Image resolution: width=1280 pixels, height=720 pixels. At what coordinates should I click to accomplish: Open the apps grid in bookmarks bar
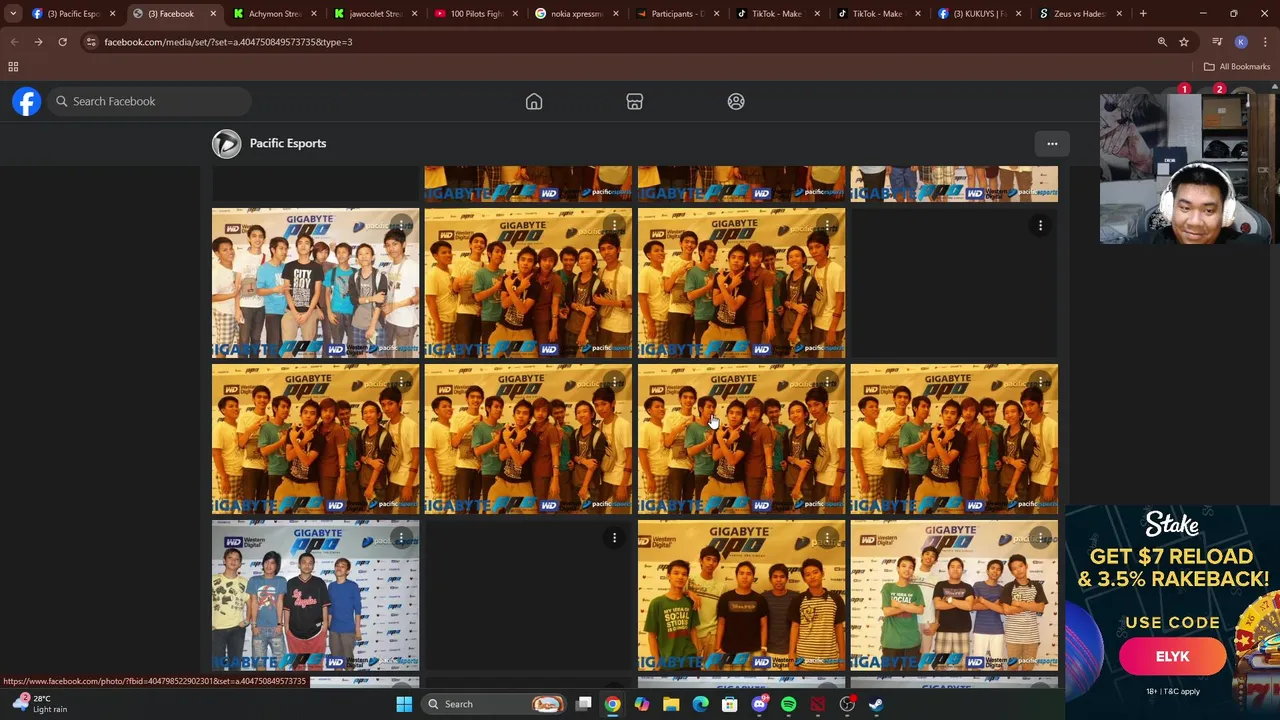point(13,67)
